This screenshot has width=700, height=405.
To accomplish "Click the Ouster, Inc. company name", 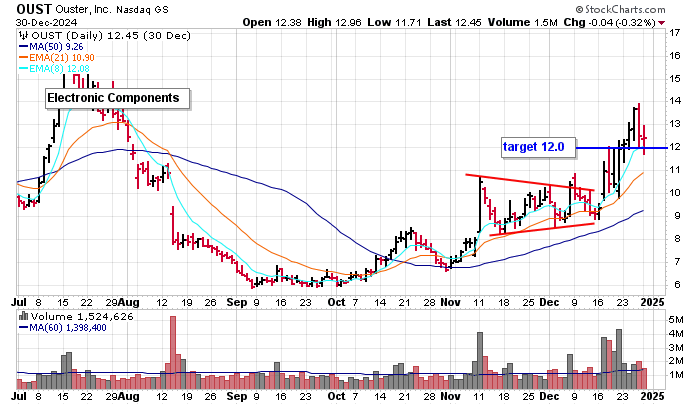I will point(83,9).
